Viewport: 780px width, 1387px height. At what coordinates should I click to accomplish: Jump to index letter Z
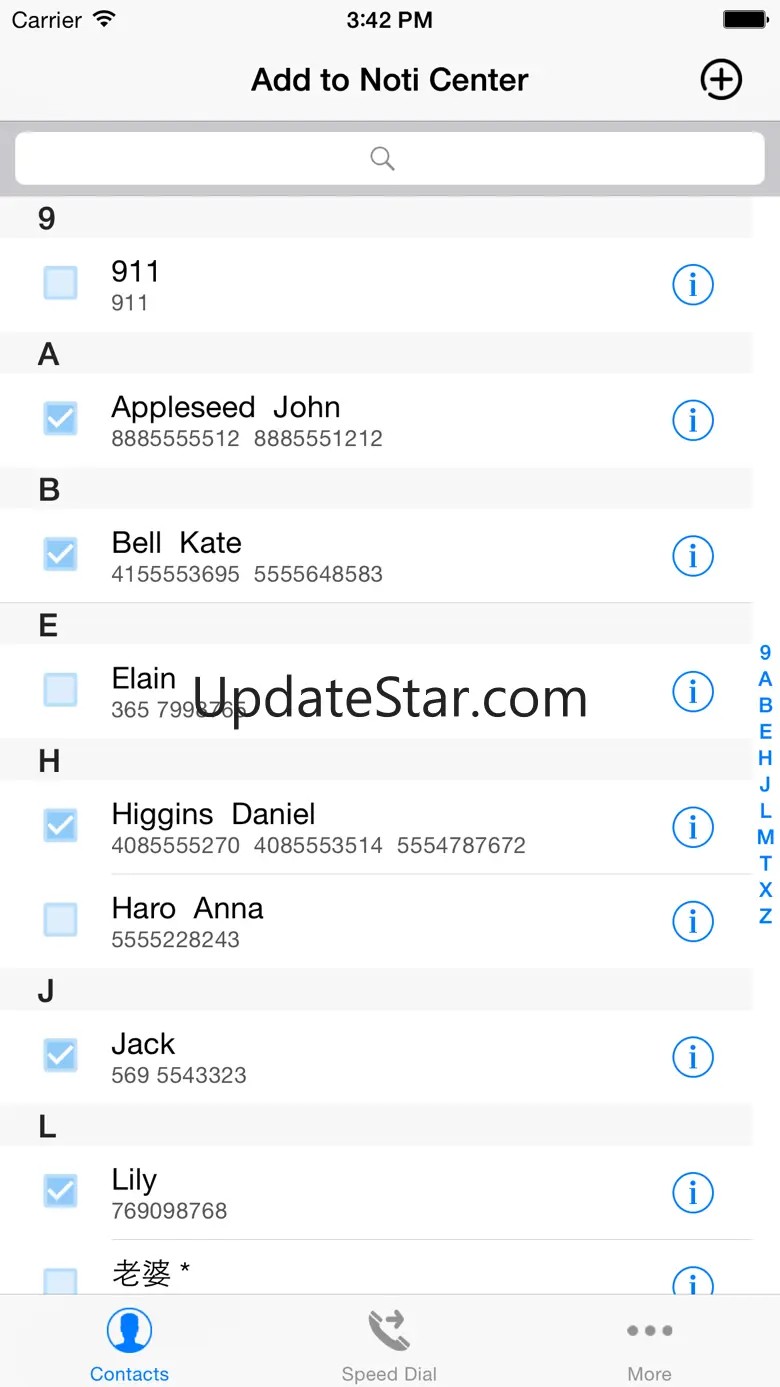tap(765, 916)
